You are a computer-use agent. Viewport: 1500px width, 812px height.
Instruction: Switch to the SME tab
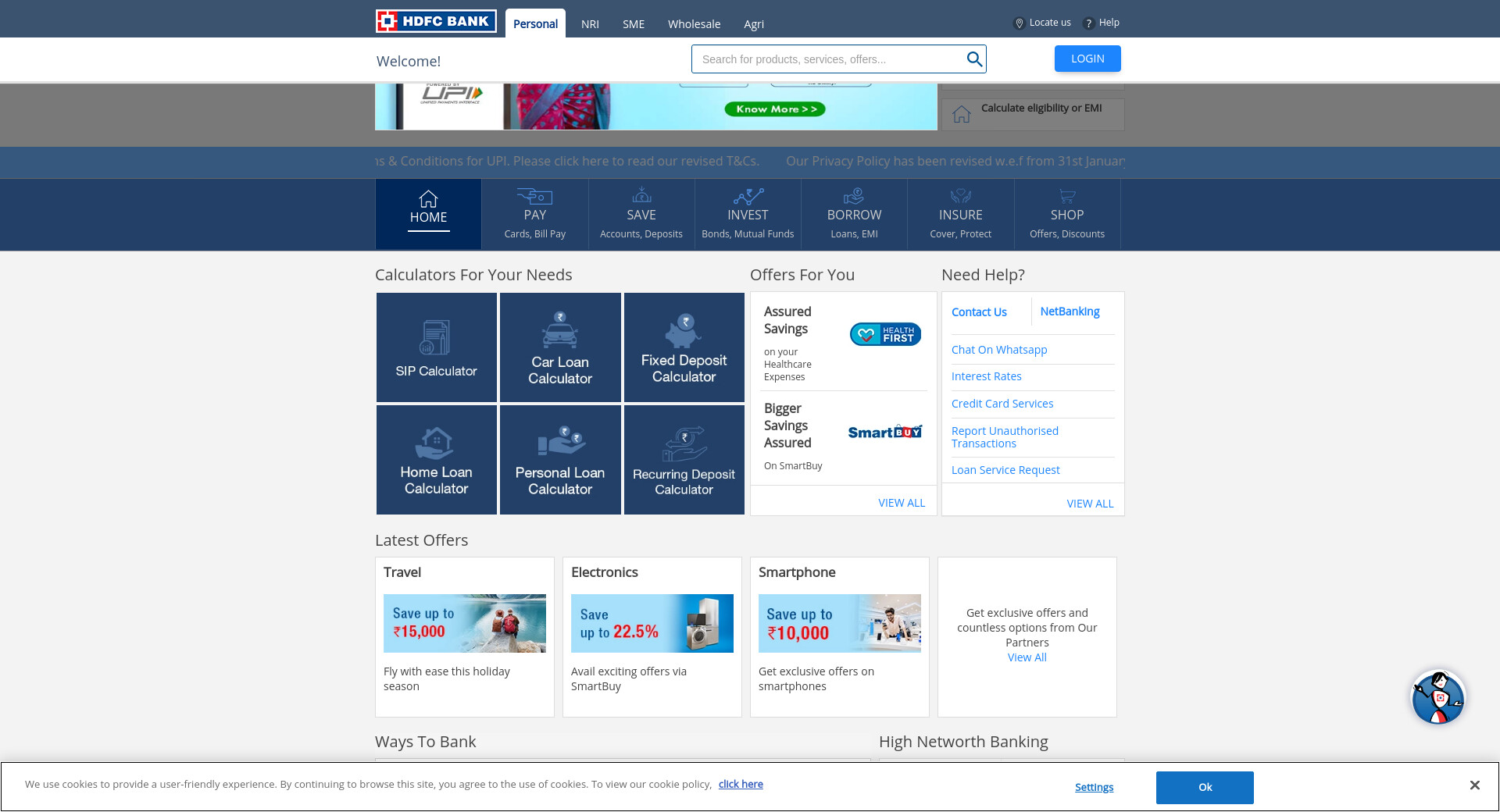(634, 24)
